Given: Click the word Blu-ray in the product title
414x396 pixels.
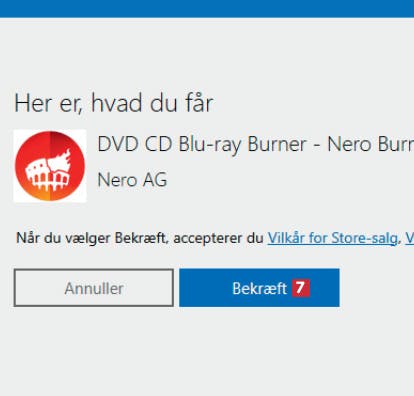Looking at the screenshot, I should point(209,144).
